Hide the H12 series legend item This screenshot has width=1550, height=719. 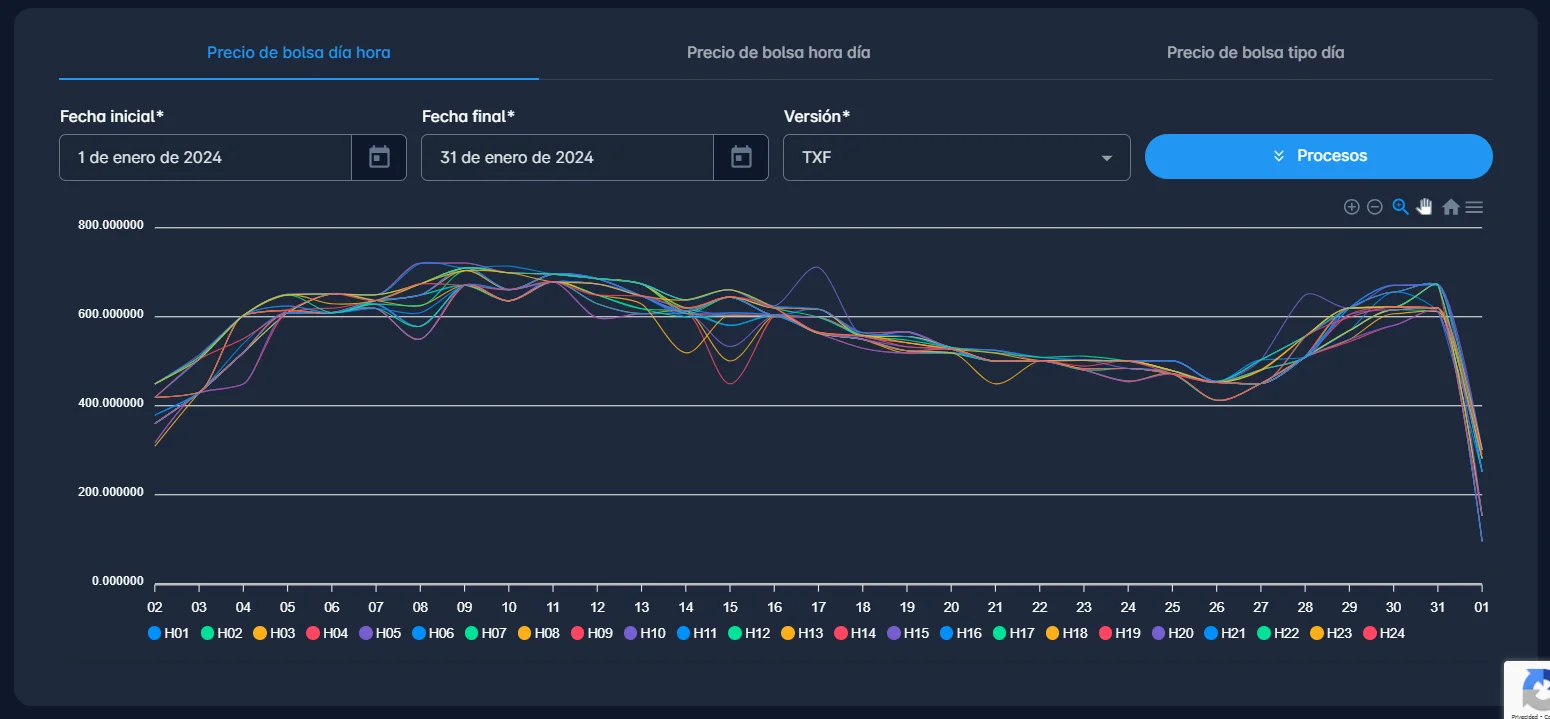point(749,633)
